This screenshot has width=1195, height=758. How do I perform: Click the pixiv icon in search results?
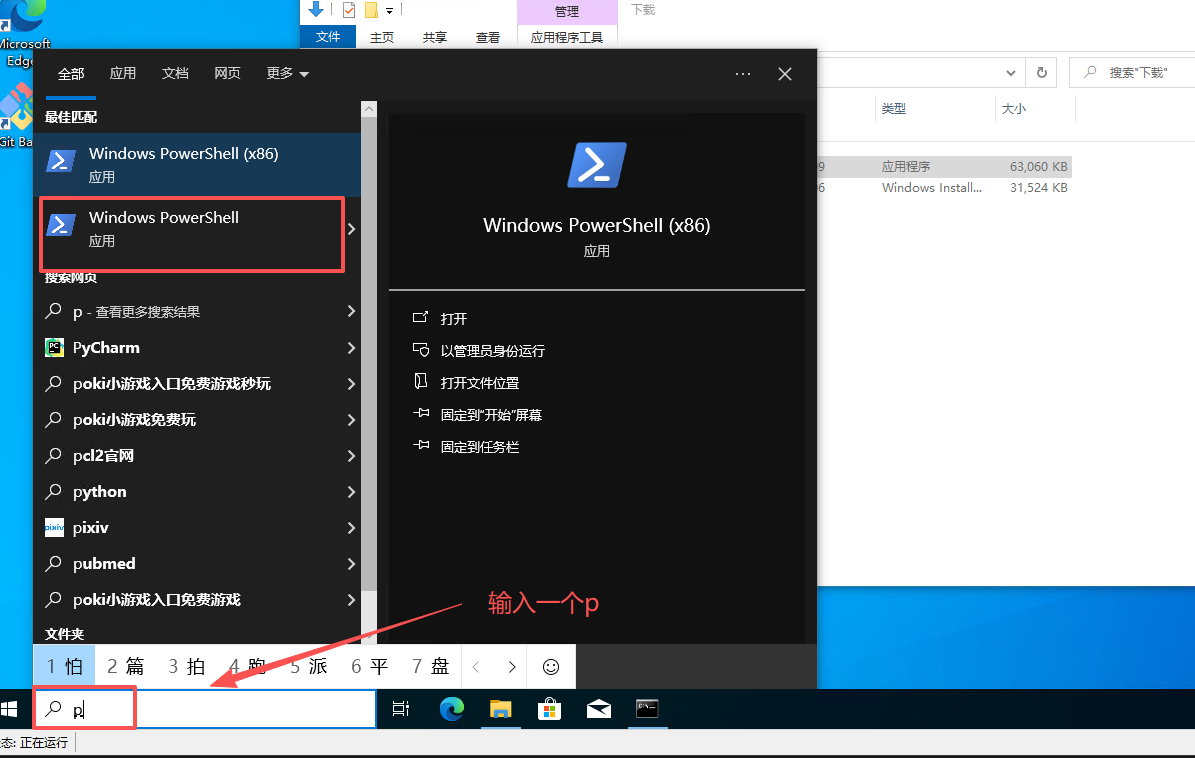click(x=55, y=528)
